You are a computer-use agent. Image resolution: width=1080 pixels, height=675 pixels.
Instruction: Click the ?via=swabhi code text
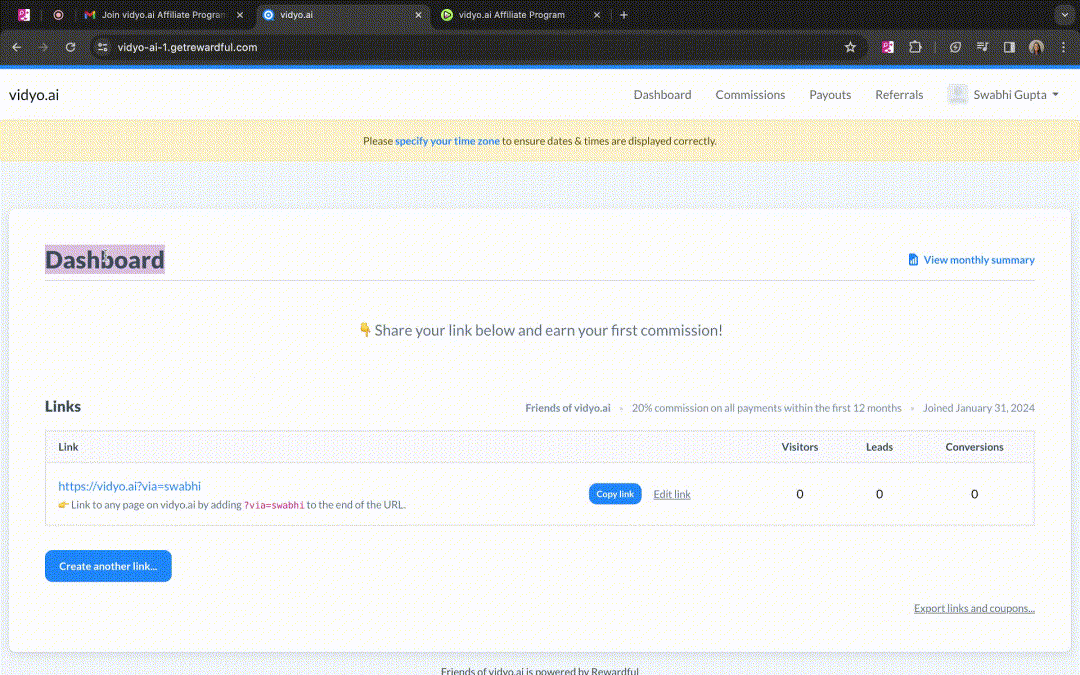pos(274,506)
